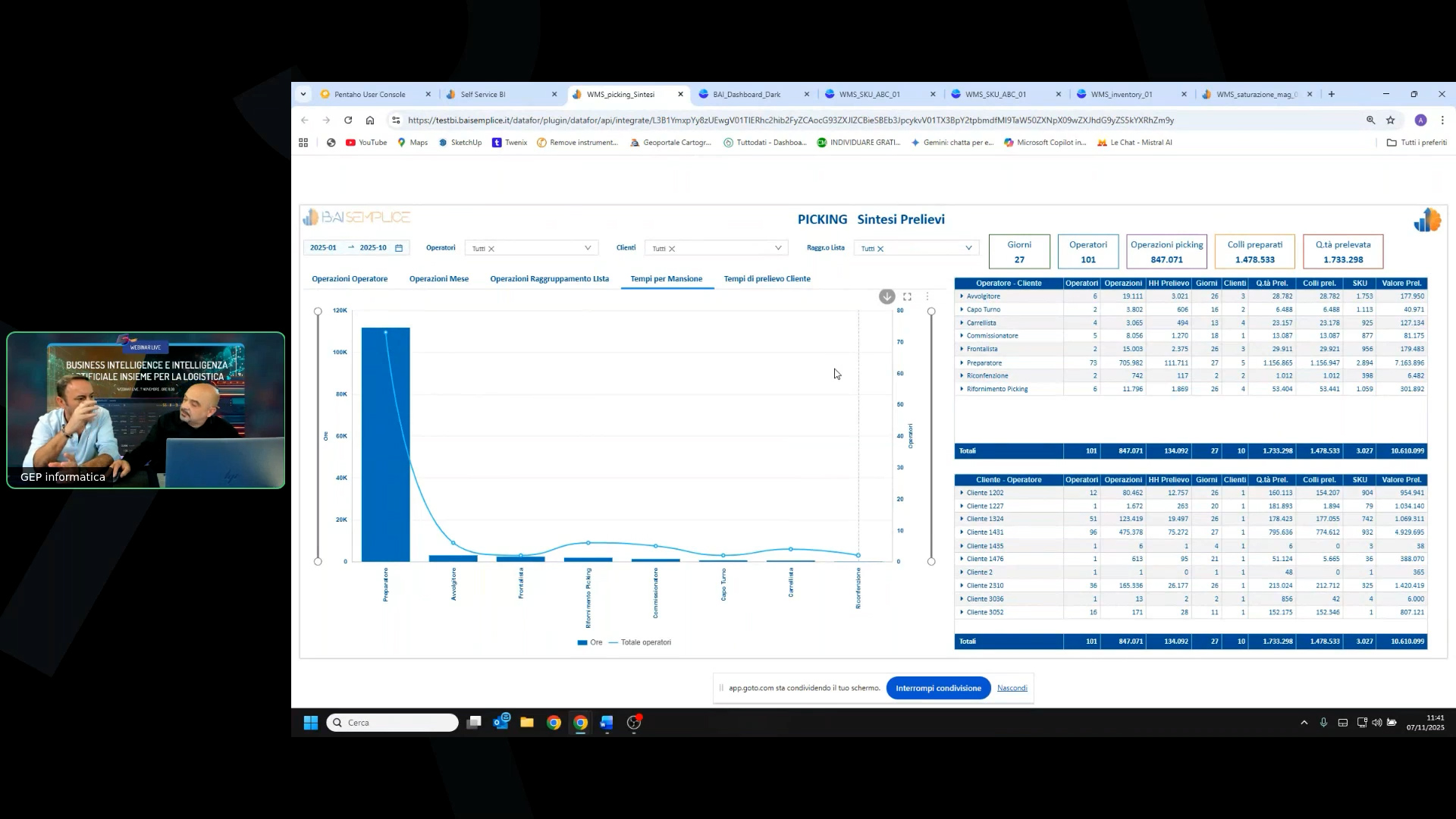Download the chart via arrow icon
The height and width of the screenshot is (819, 1456).
point(886,297)
